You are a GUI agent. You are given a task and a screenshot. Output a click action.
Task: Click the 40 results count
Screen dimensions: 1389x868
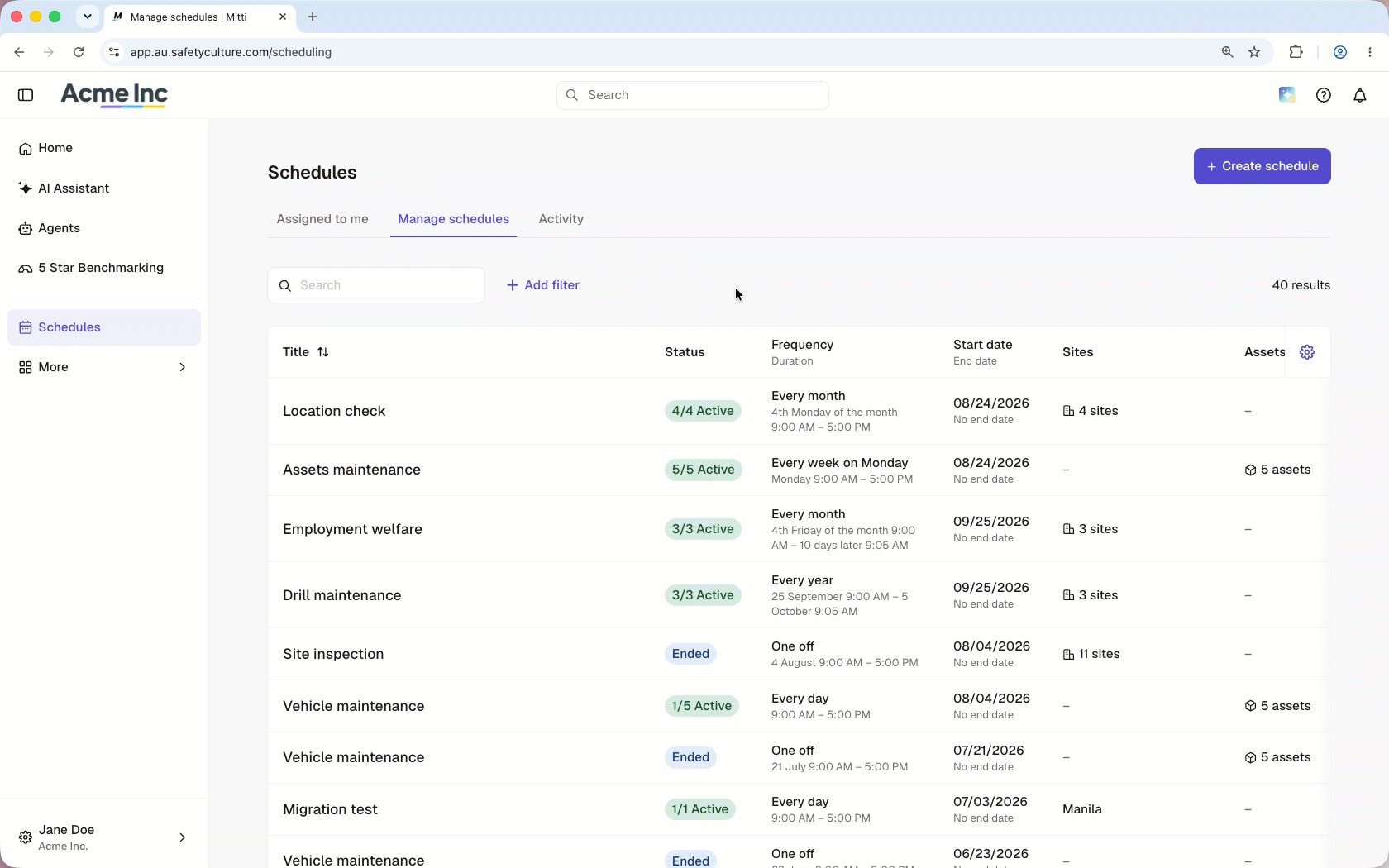[x=1301, y=285]
